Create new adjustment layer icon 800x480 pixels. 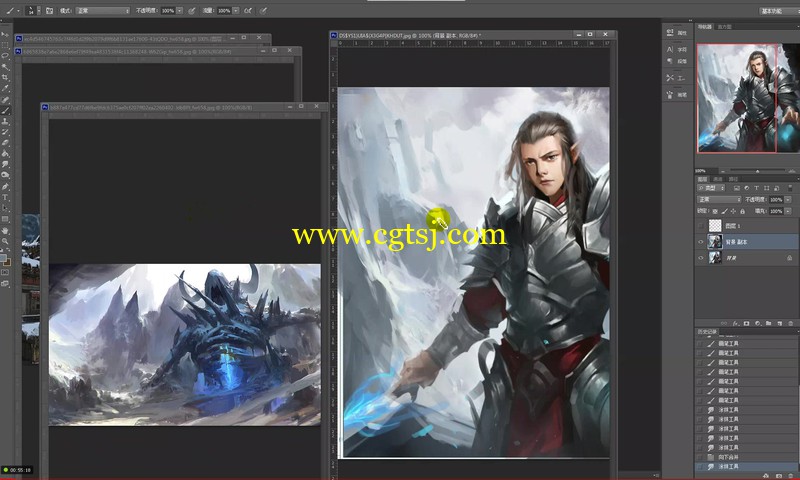coord(758,323)
